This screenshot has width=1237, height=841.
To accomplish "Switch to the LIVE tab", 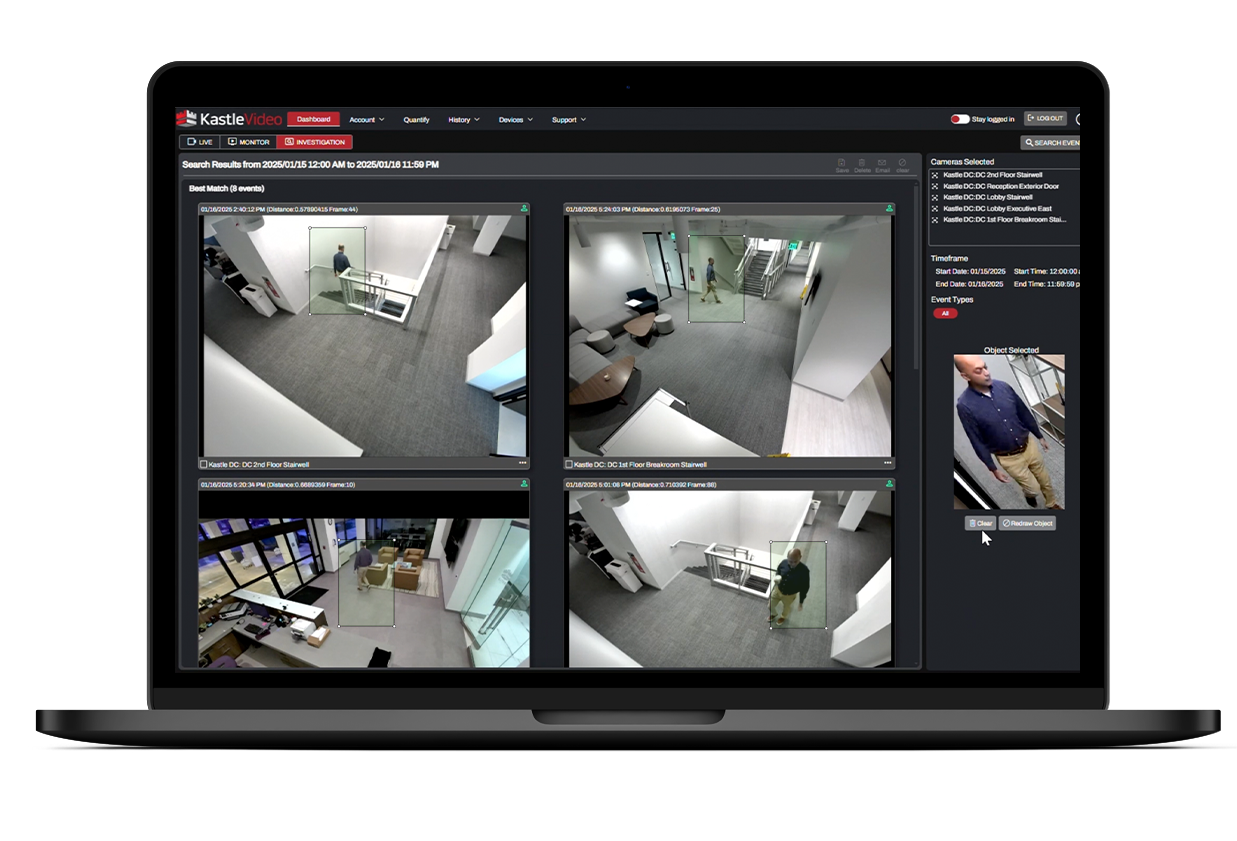I will [199, 142].
